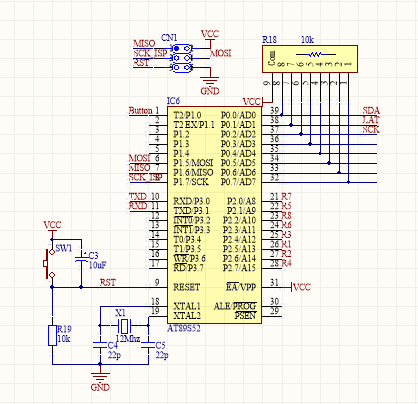This screenshot has width=418, height=404.
Task: Click the R19 resistor symbol
Action: click(x=52, y=335)
